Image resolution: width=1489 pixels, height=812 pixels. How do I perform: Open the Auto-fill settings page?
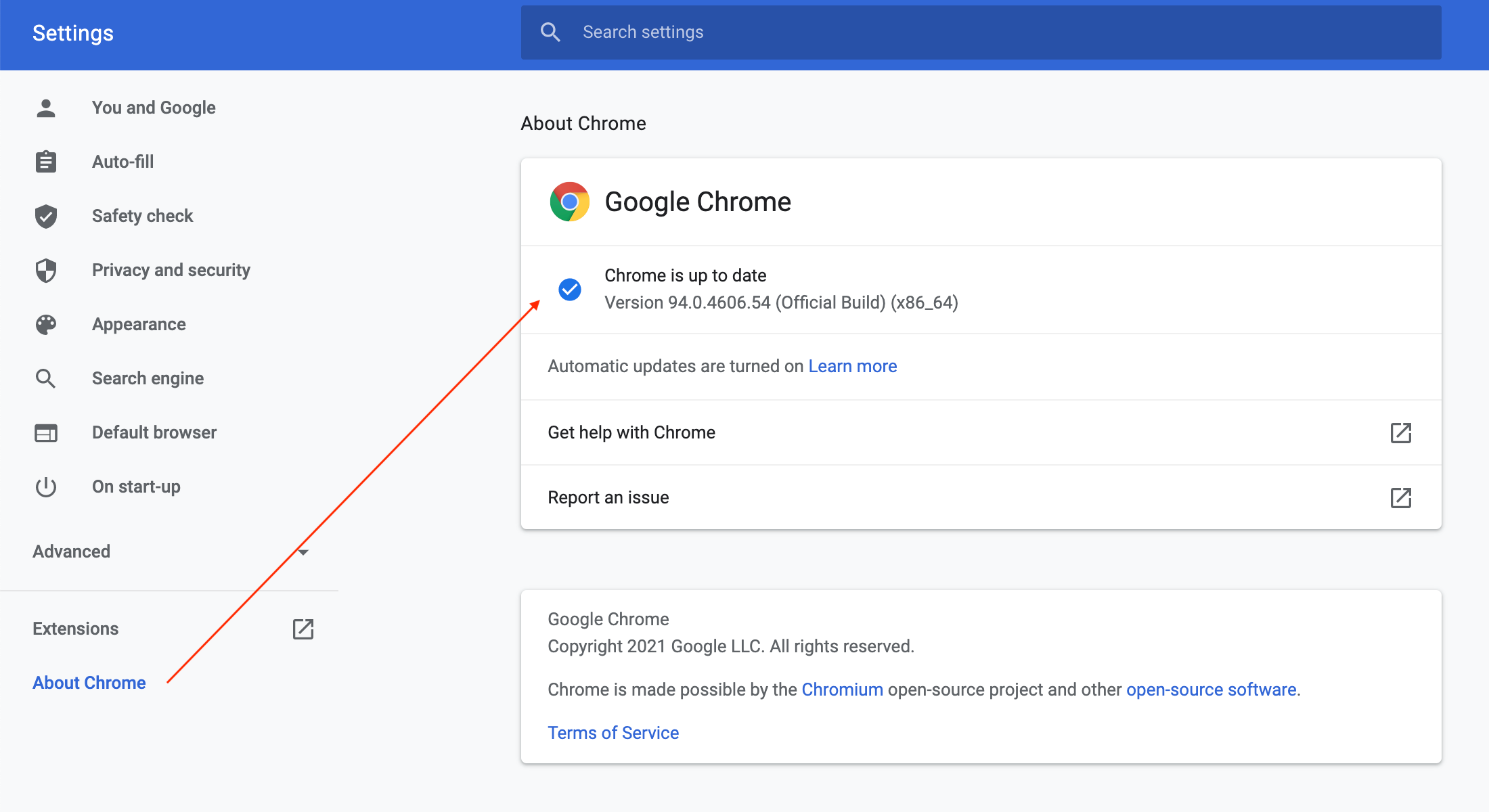point(123,162)
